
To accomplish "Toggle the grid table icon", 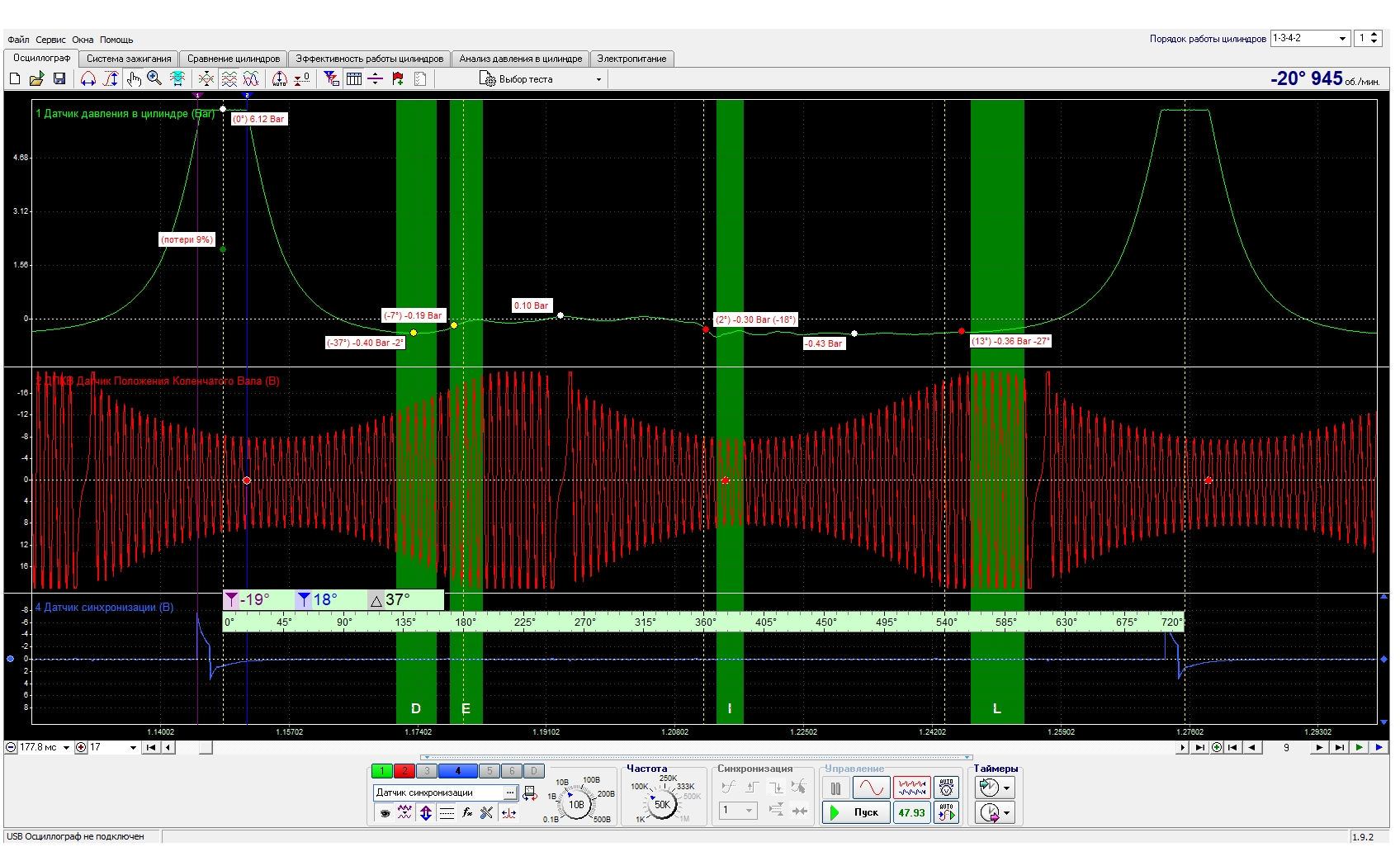I will click(354, 78).
